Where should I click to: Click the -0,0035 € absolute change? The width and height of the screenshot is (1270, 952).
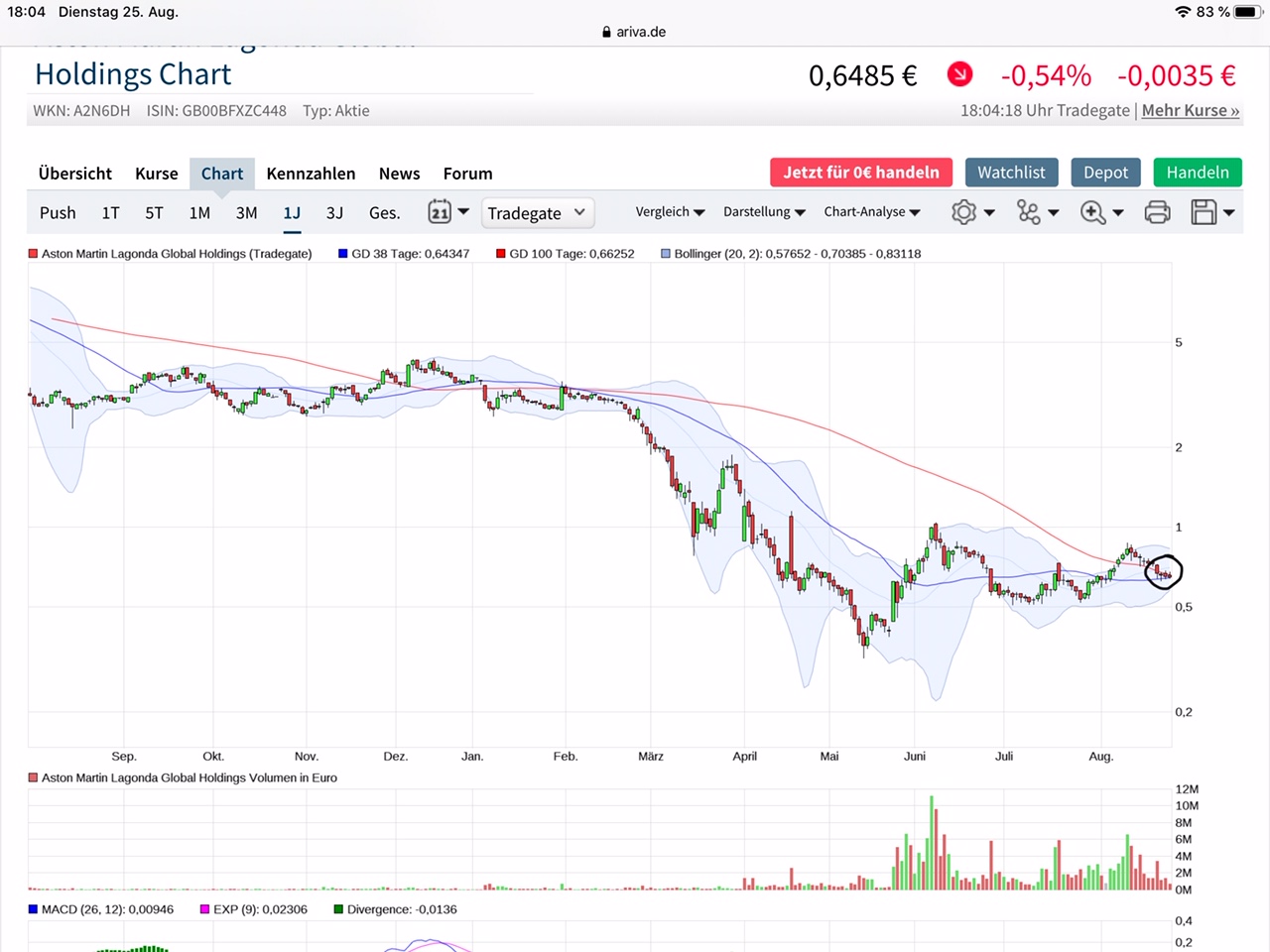pos(1177,75)
